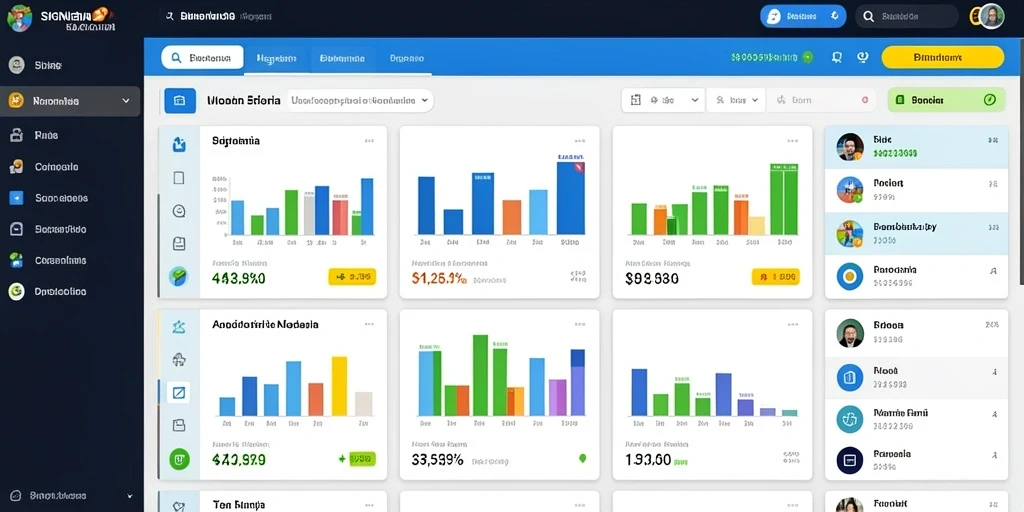1024x512 pixels.
Task: Click the search magnifier icon in top-right search box
Action: coord(868,16)
